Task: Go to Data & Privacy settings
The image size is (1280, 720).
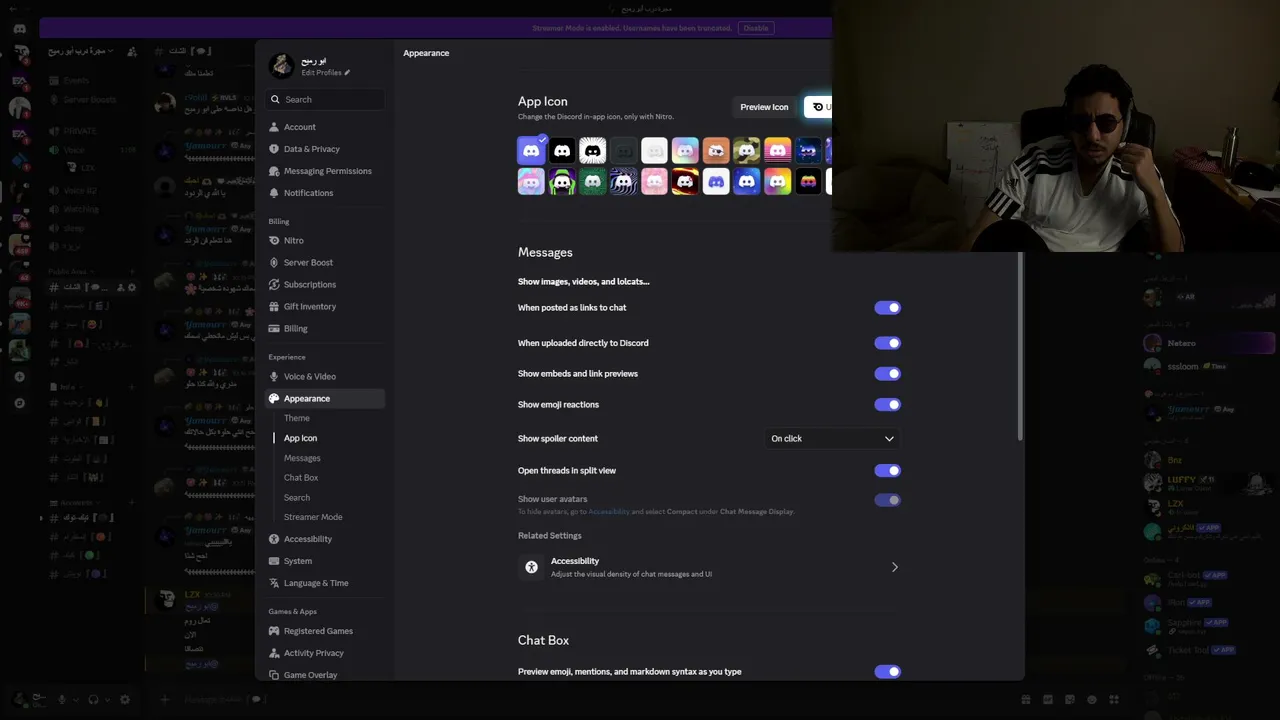Action: 325,149
